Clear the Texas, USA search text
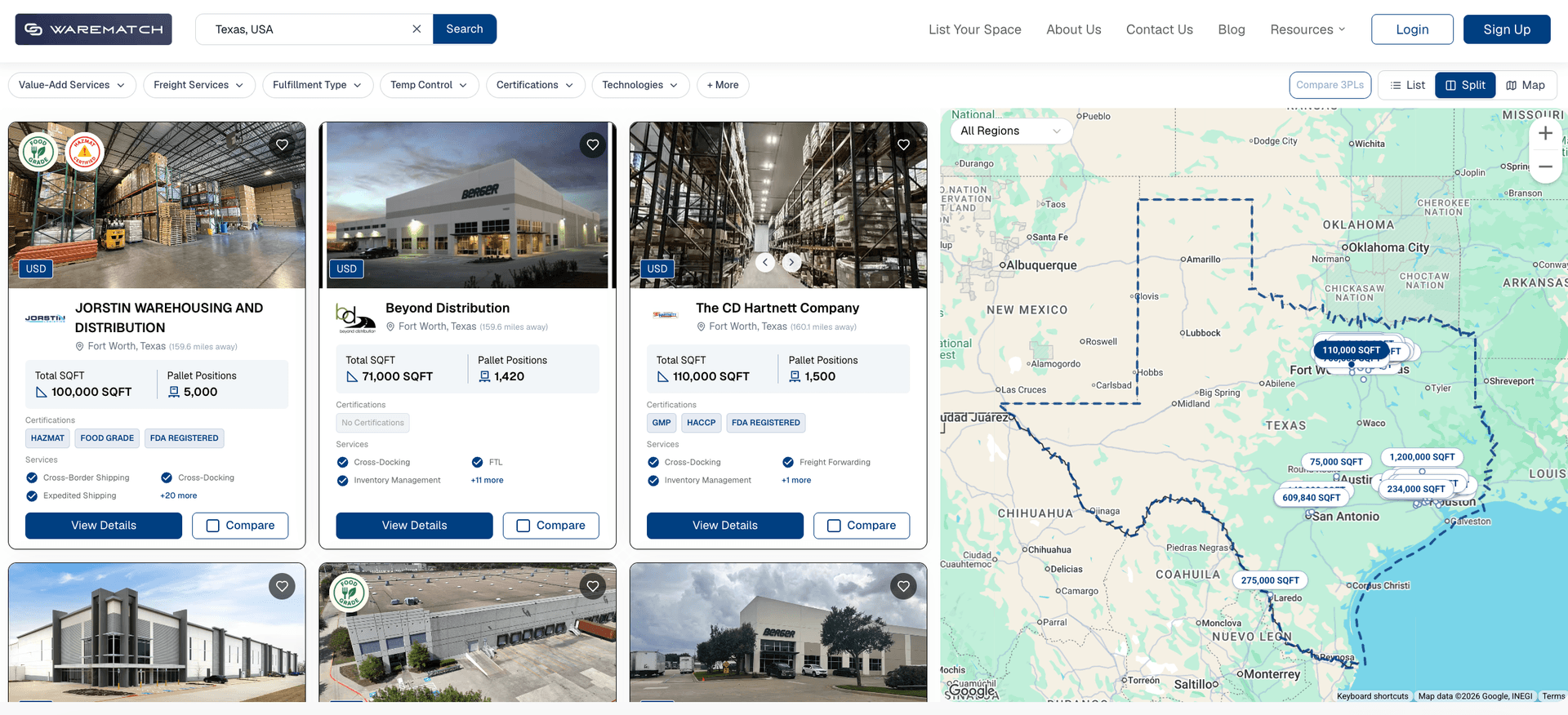 point(416,29)
